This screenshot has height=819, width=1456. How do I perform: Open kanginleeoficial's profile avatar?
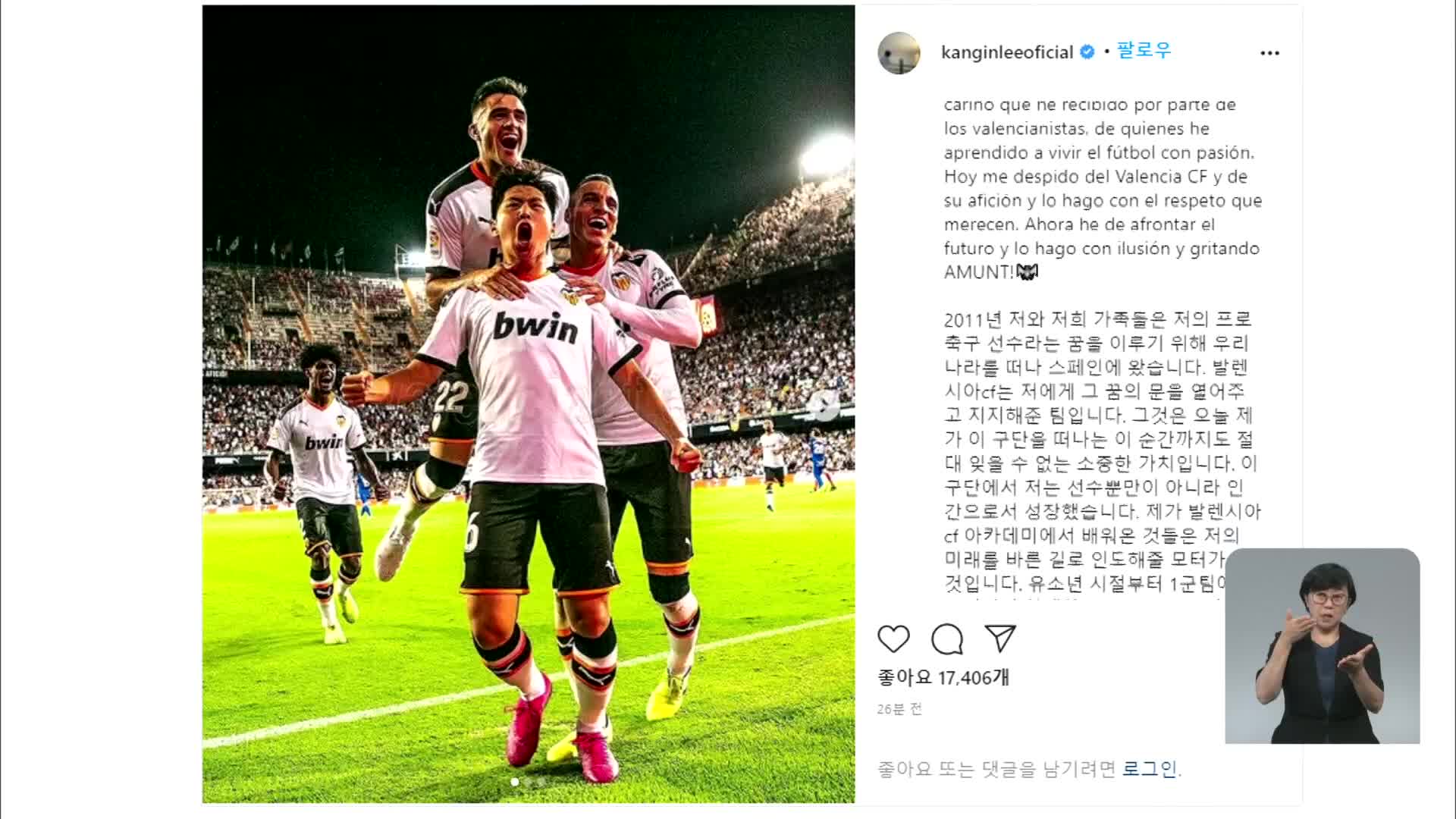point(899,52)
